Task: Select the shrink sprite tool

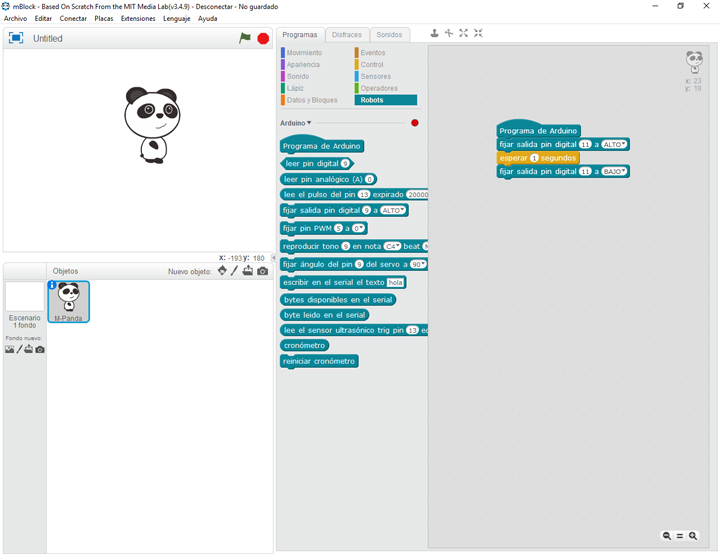Action: tap(478, 33)
